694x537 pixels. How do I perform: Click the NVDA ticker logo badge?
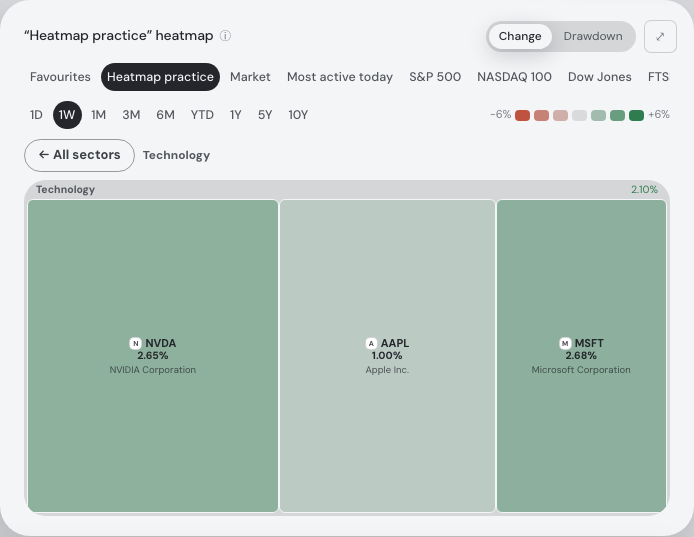pos(135,343)
